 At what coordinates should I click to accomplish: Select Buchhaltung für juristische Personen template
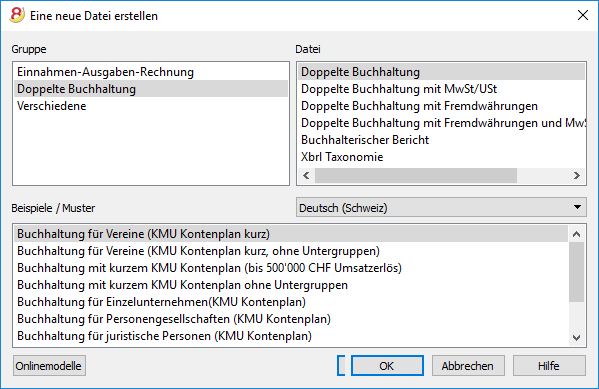coord(291,336)
